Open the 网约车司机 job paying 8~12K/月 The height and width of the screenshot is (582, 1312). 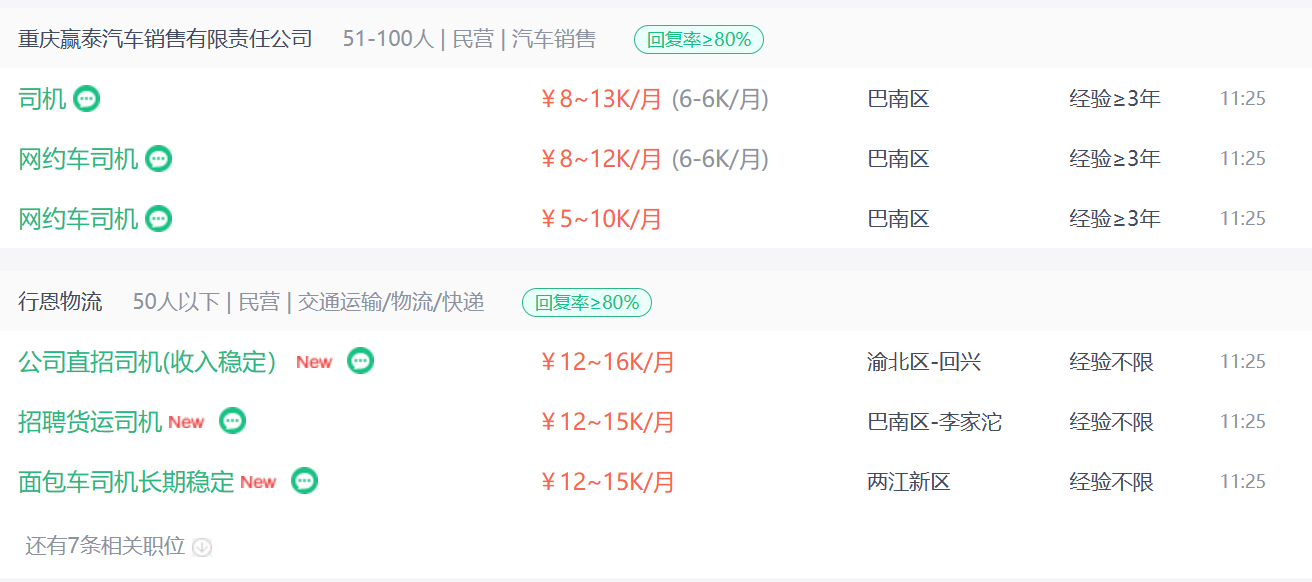tap(78, 159)
